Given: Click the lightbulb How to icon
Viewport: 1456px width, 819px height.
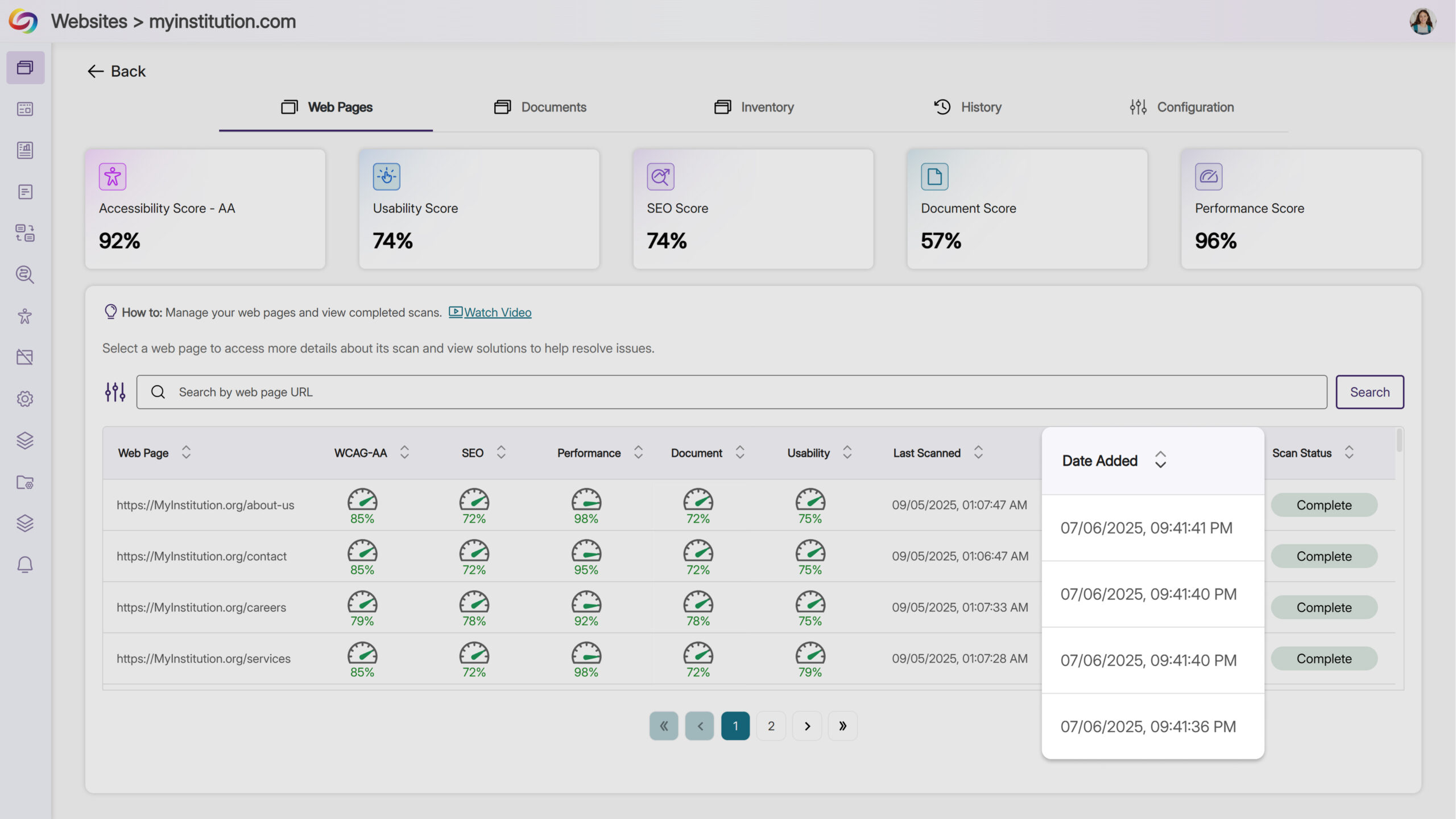Looking at the screenshot, I should tap(110, 312).
